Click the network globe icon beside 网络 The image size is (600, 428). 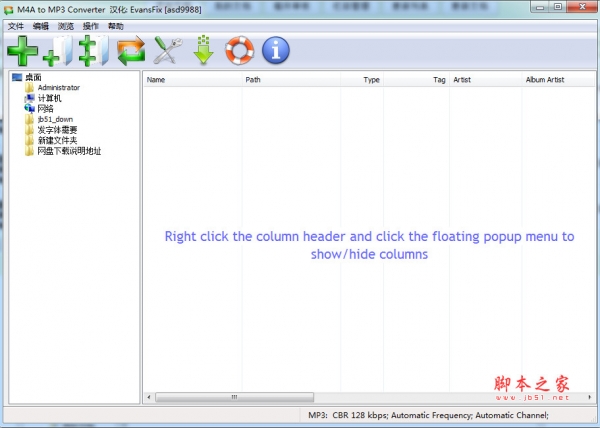click(x=29, y=109)
